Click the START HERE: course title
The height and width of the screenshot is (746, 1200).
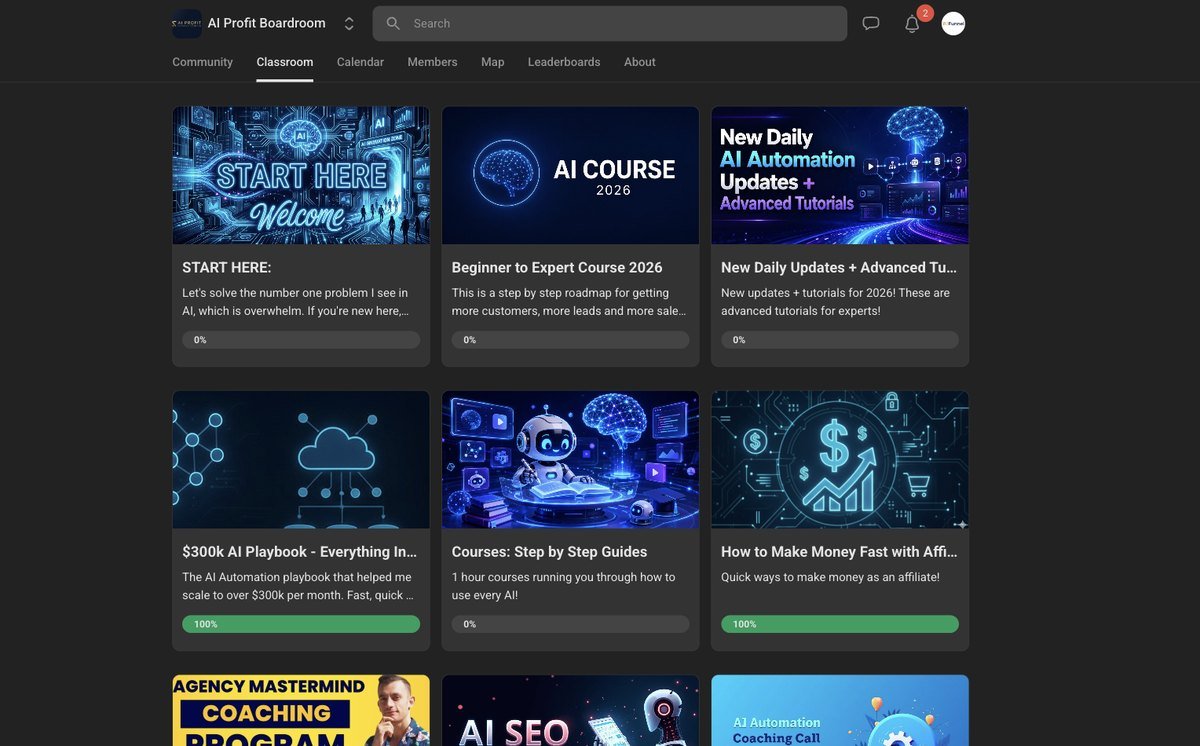(227, 267)
